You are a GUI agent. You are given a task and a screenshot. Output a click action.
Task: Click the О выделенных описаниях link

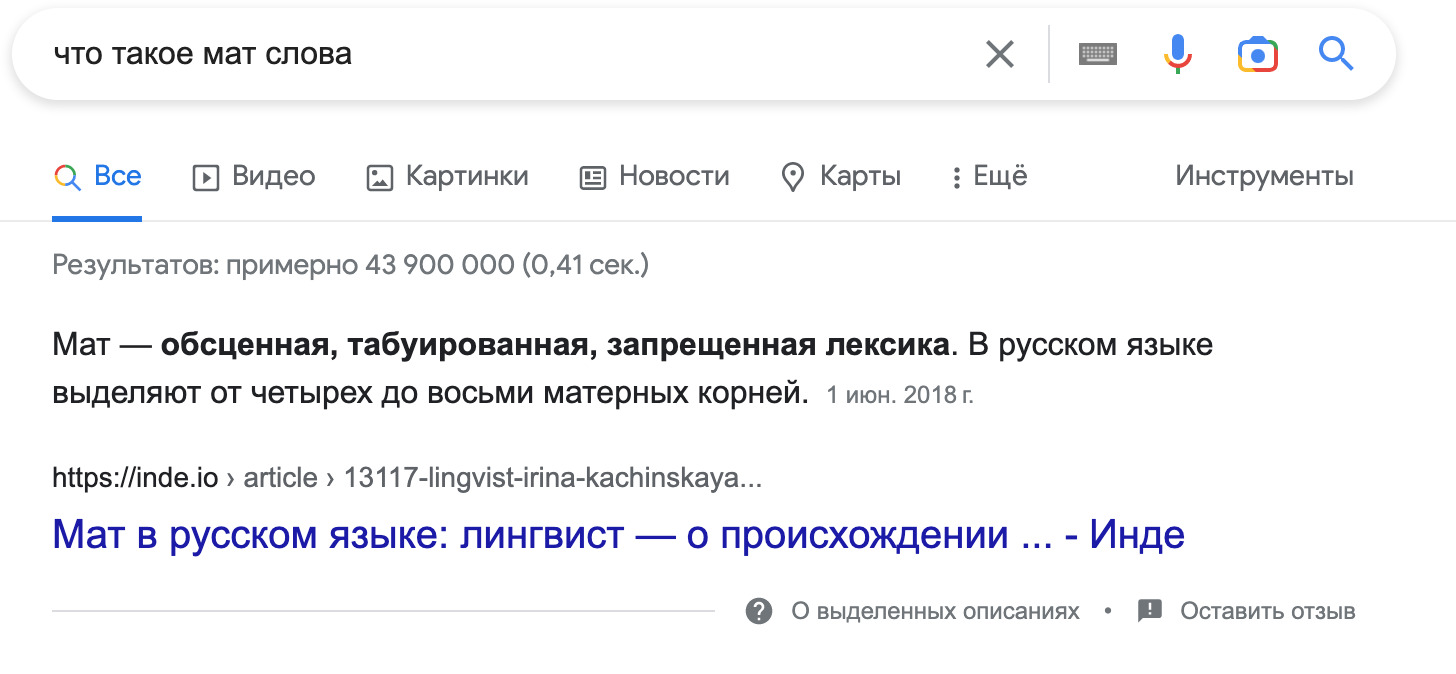click(x=935, y=611)
